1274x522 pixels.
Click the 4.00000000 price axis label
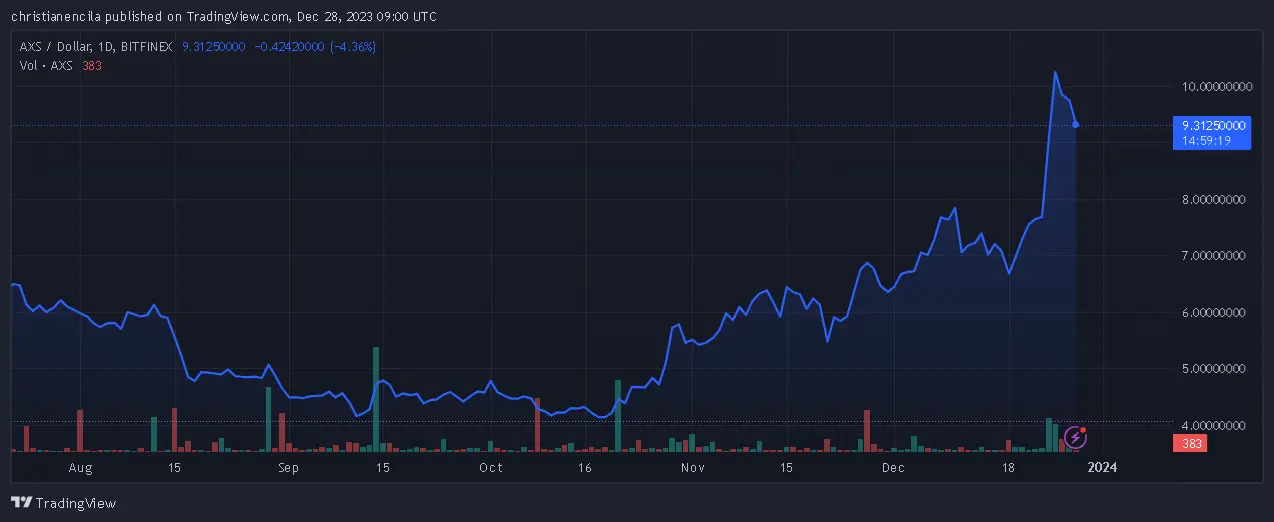coord(1216,425)
